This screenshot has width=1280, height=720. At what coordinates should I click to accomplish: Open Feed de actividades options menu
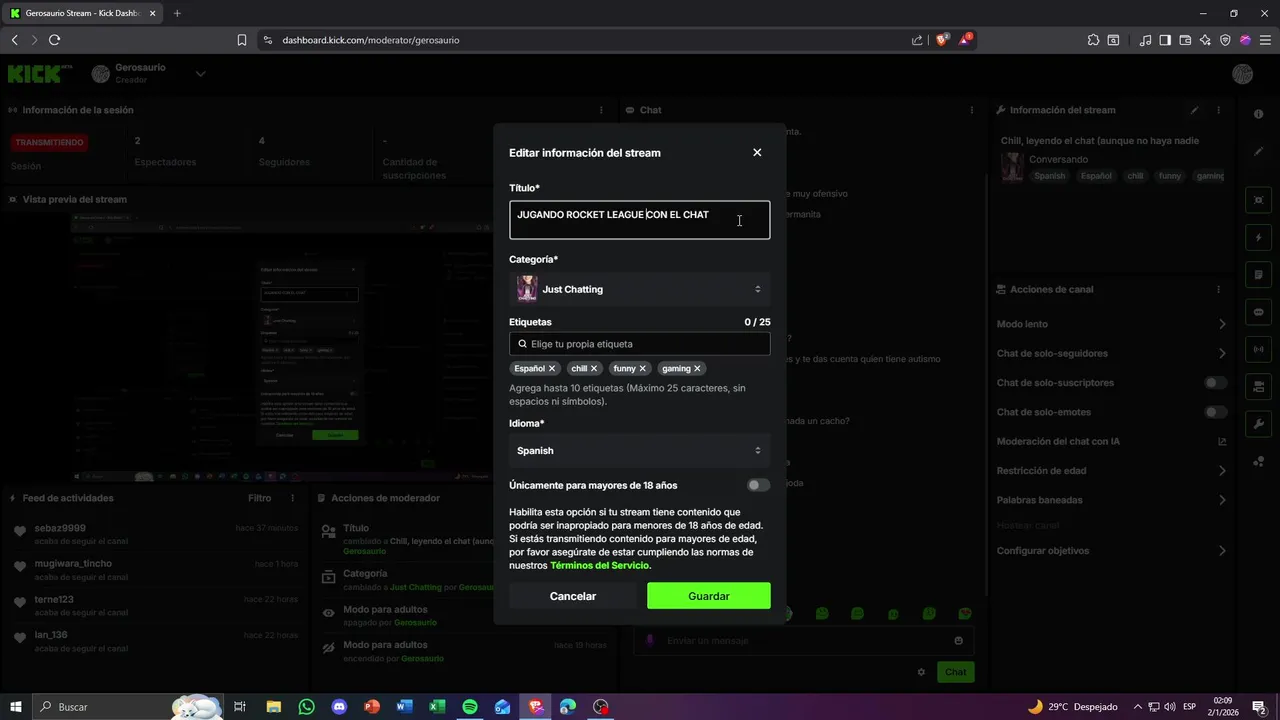pos(292,498)
